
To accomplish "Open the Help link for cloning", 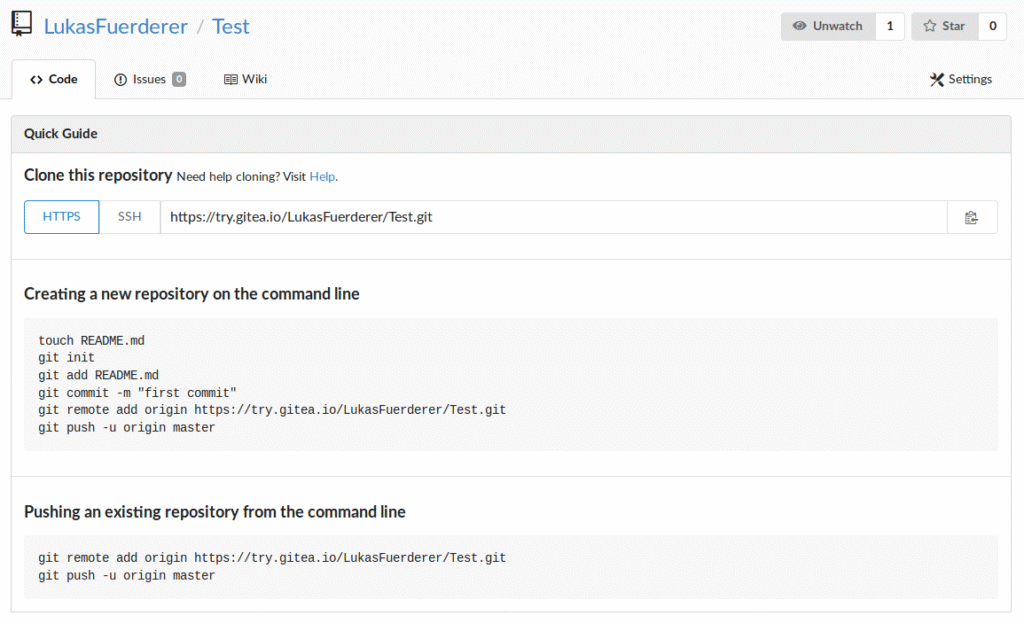I will click(x=322, y=176).
